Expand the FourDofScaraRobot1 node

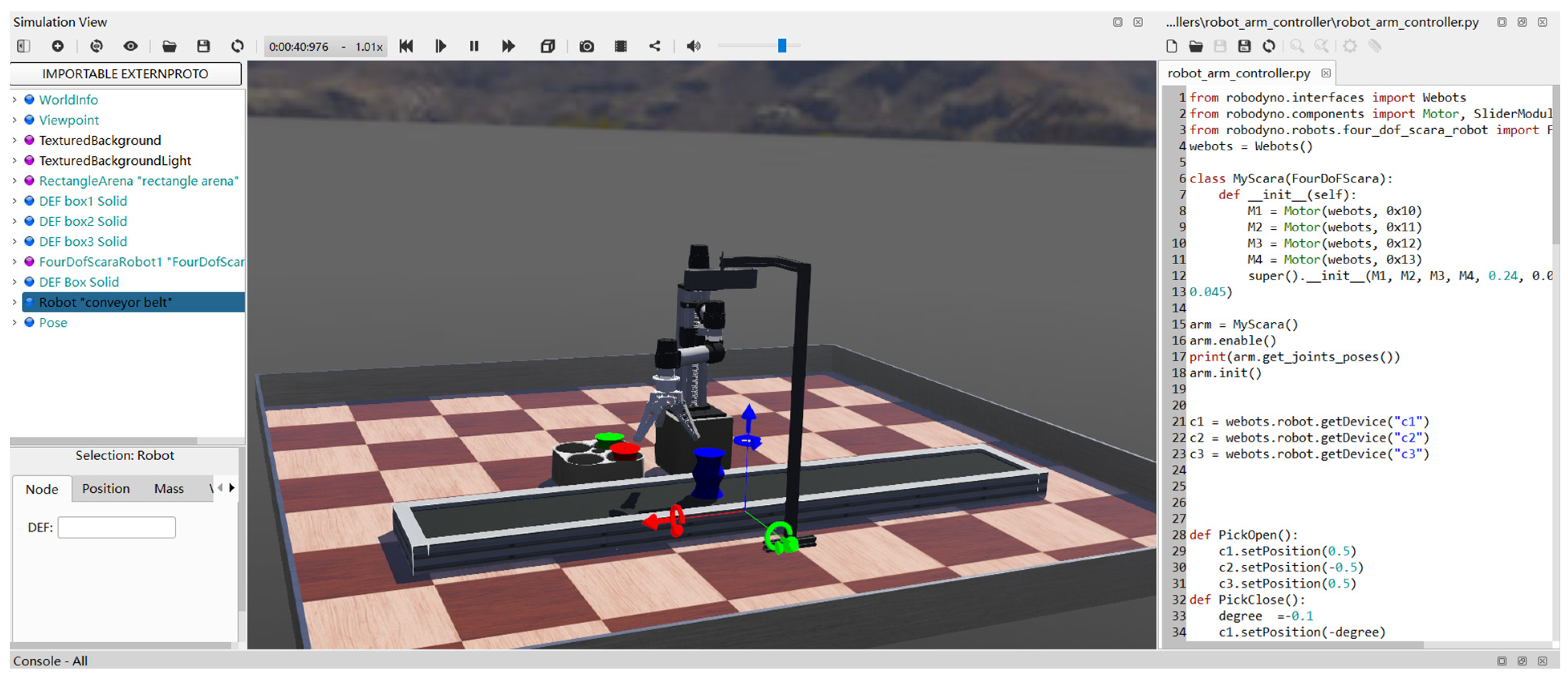point(14,262)
